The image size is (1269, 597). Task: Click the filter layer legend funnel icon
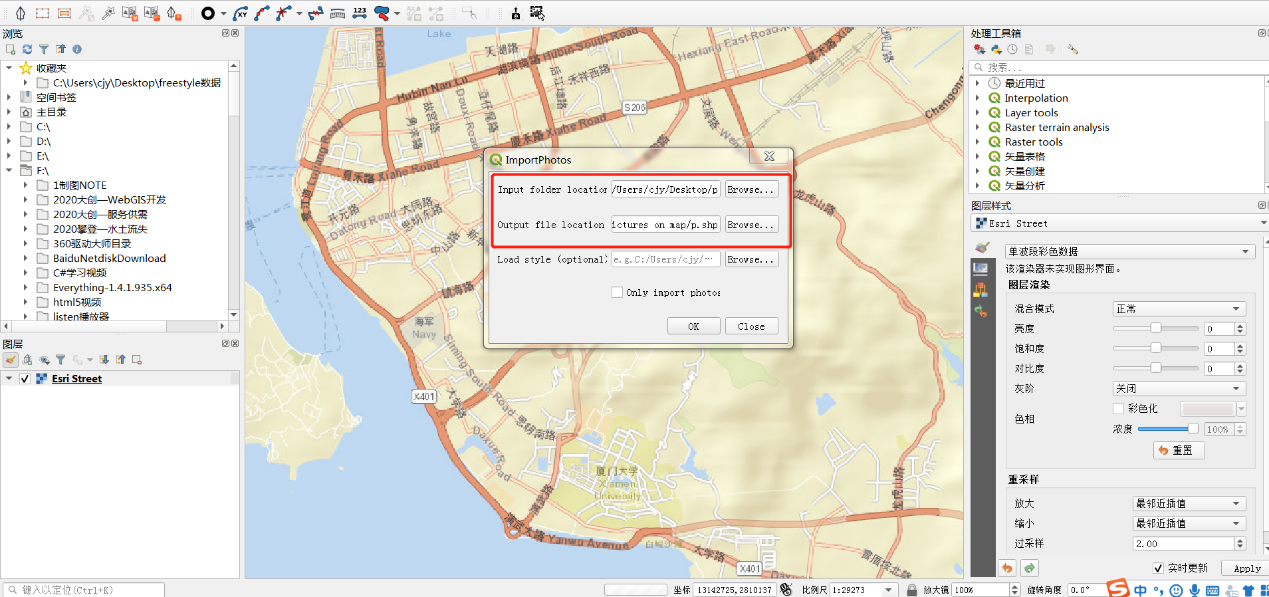pos(60,359)
